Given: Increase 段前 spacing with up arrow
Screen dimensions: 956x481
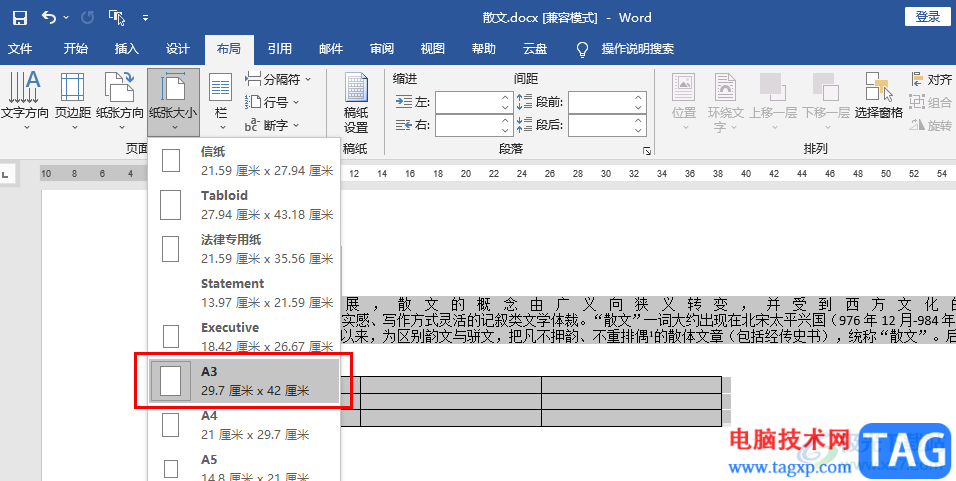Looking at the screenshot, I should point(638,98).
